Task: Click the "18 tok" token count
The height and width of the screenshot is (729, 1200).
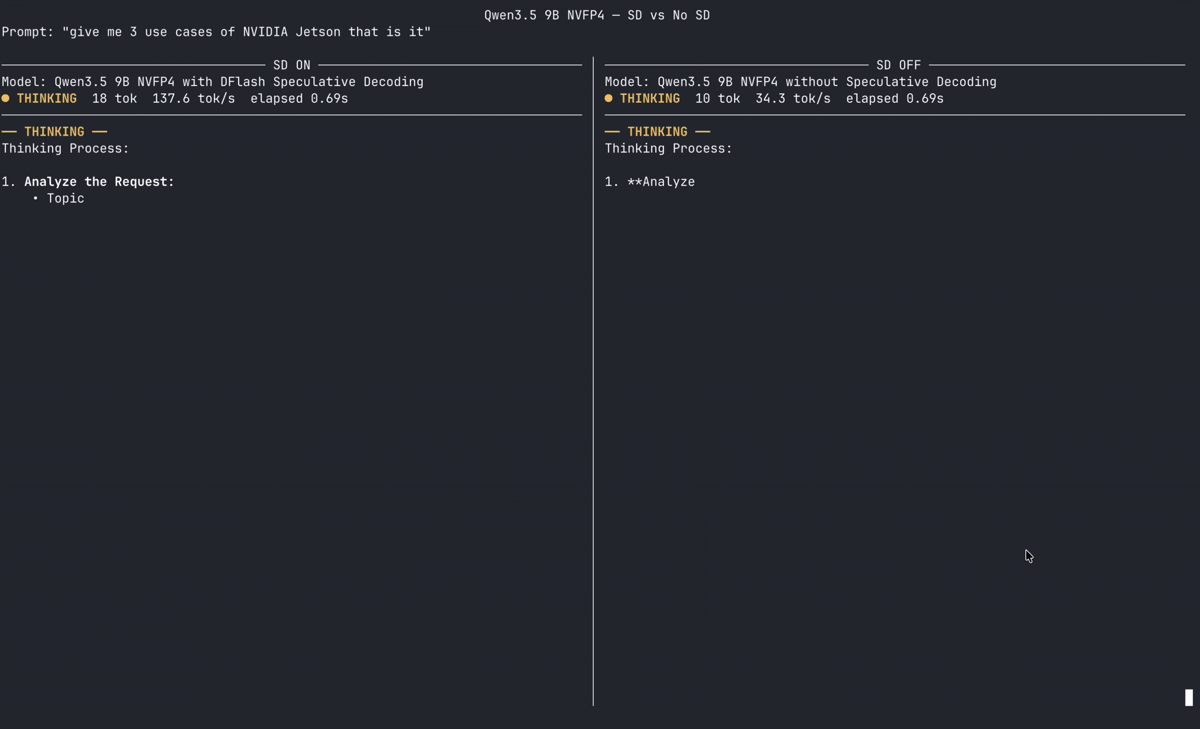Action: [114, 99]
